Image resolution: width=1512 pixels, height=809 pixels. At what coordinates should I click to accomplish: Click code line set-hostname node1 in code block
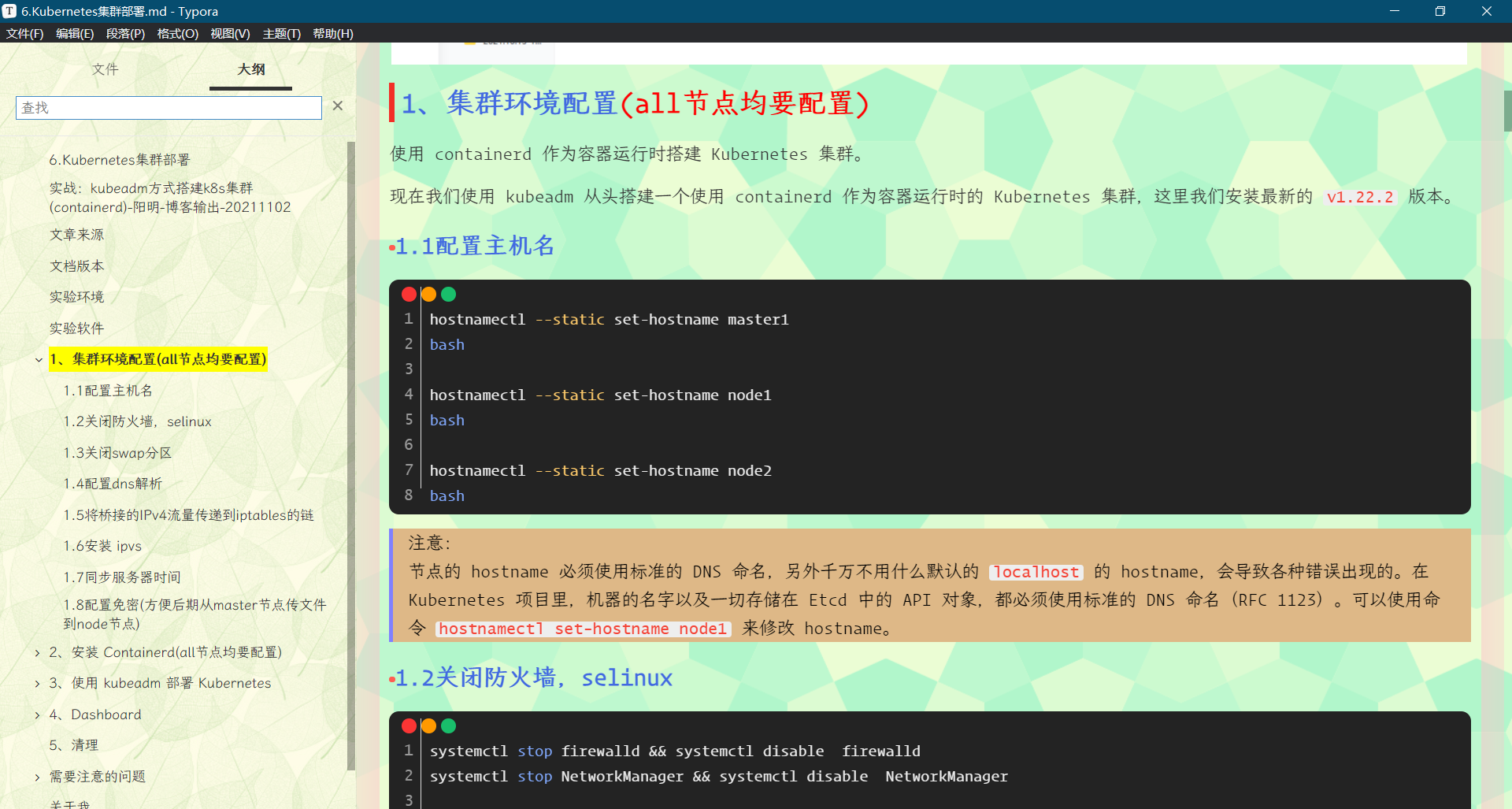[x=600, y=395]
